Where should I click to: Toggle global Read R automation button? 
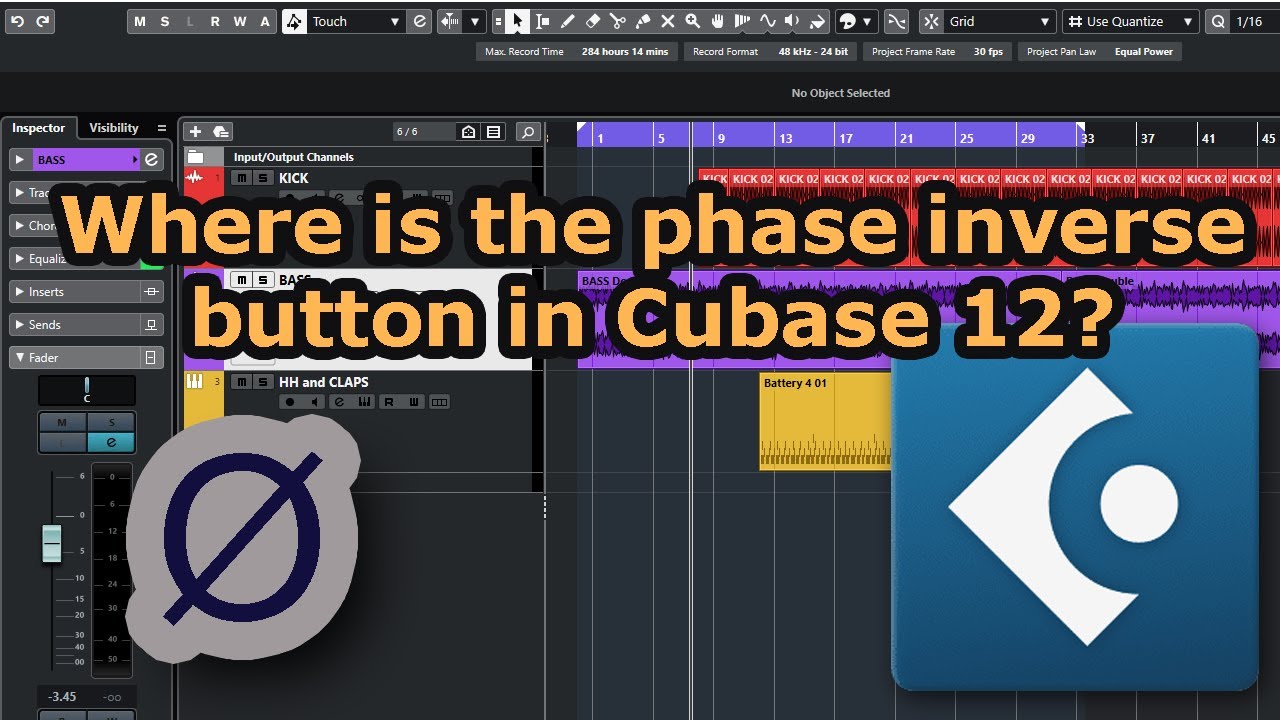tap(215, 21)
